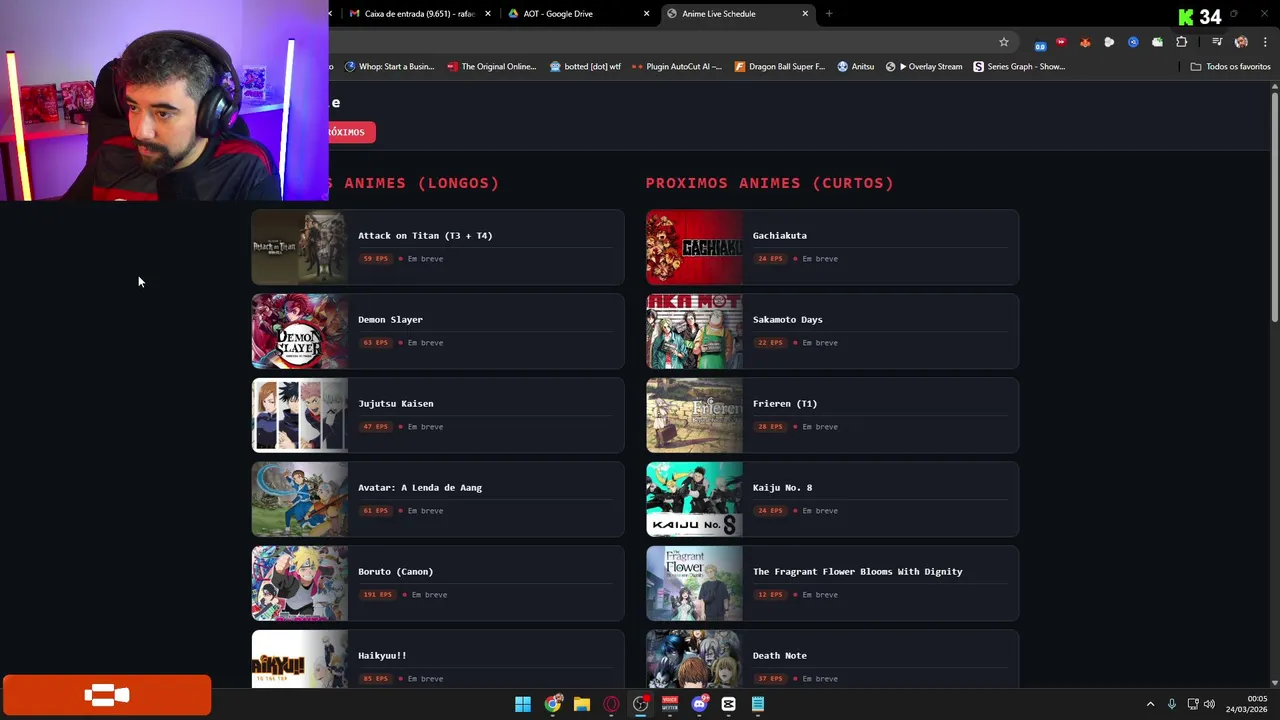Image resolution: width=1280 pixels, height=720 pixels.
Task: Open the Chrome three-dot menu
Action: pos(1266,42)
